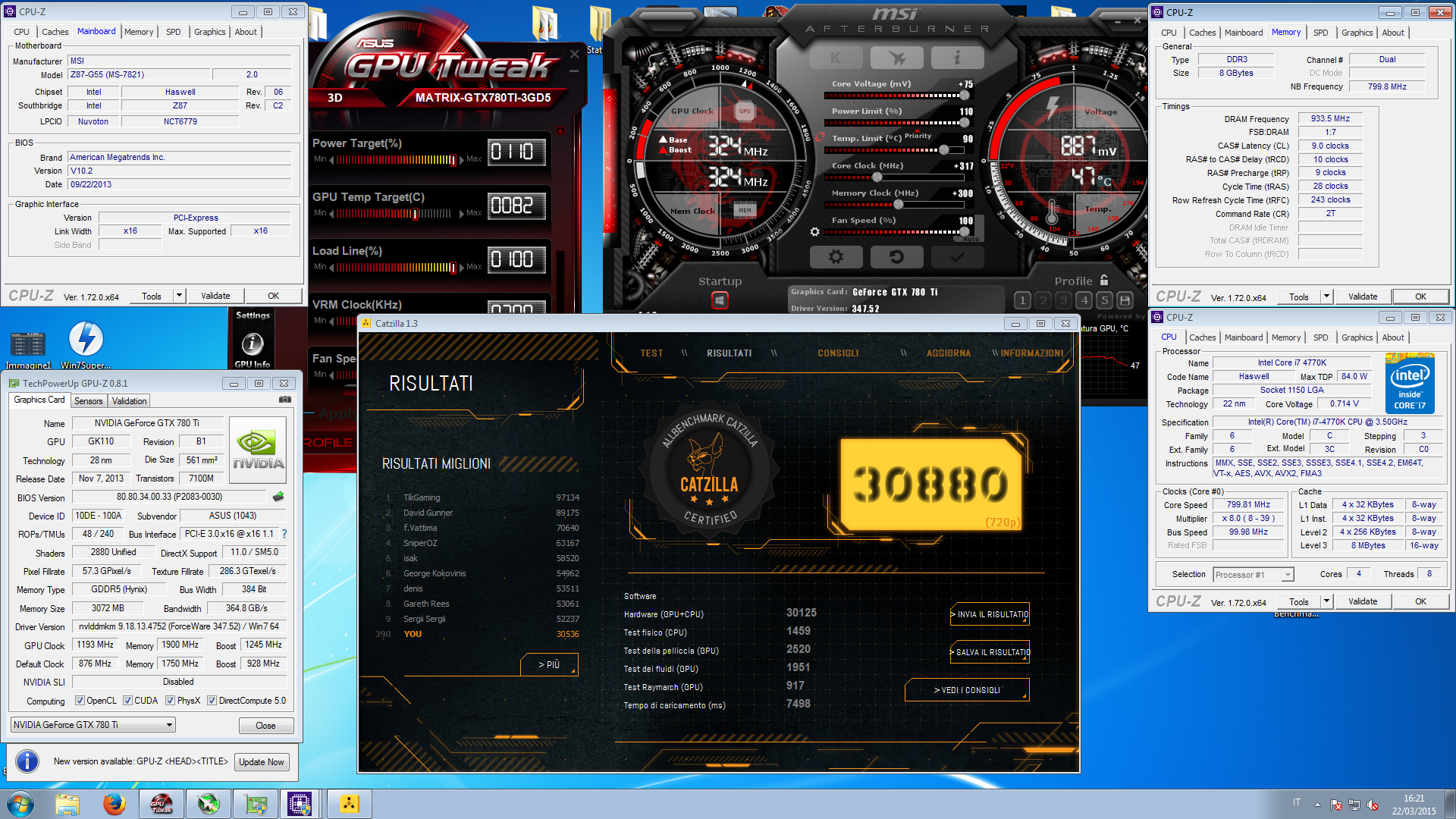Show hidden system tray icons

(x=1317, y=805)
